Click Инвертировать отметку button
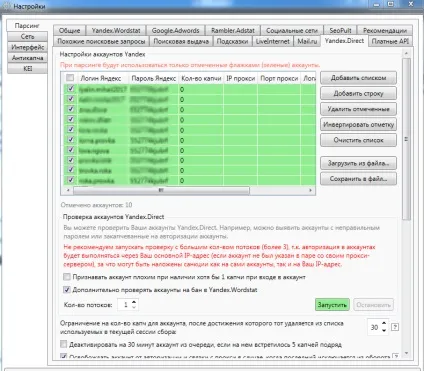The image size is (424, 371). tap(358, 125)
